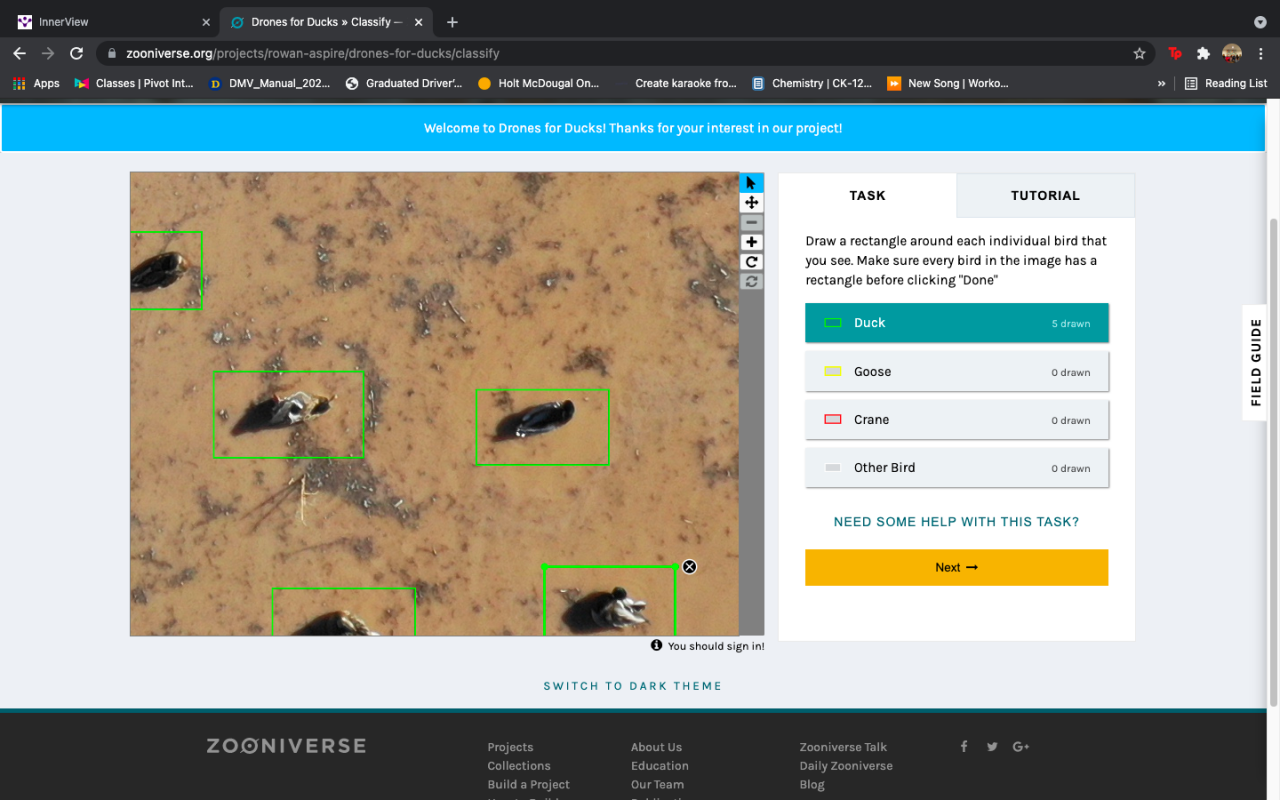Show hidden bookmarks chevron
The image size is (1280, 800).
[1161, 84]
